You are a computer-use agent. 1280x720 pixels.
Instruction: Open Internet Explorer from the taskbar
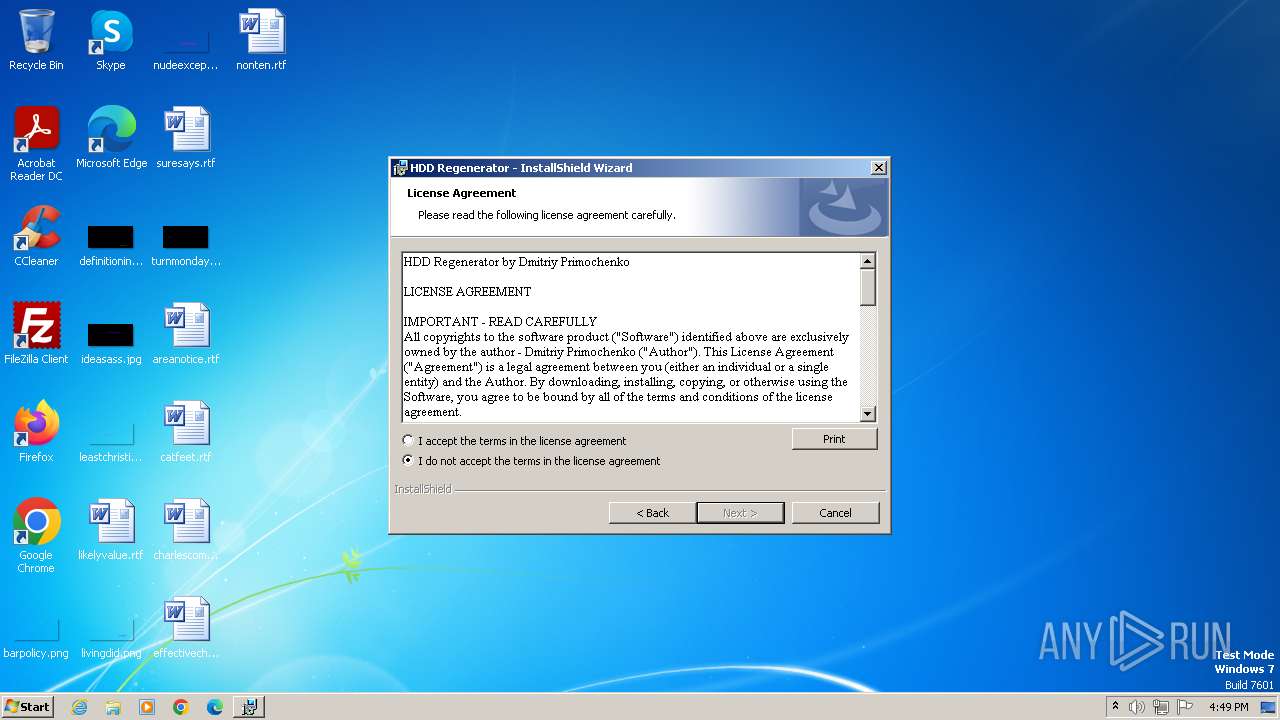coord(79,707)
